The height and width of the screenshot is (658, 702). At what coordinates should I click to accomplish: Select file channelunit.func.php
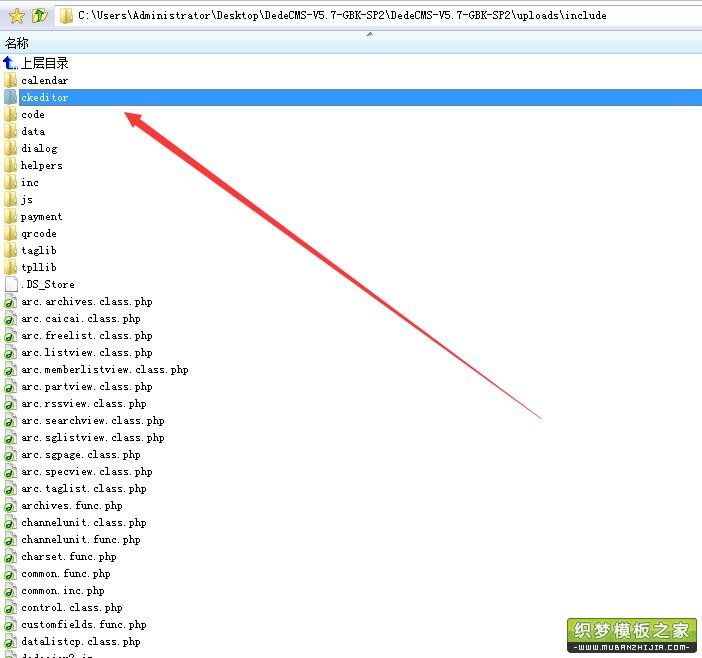[x=81, y=540]
